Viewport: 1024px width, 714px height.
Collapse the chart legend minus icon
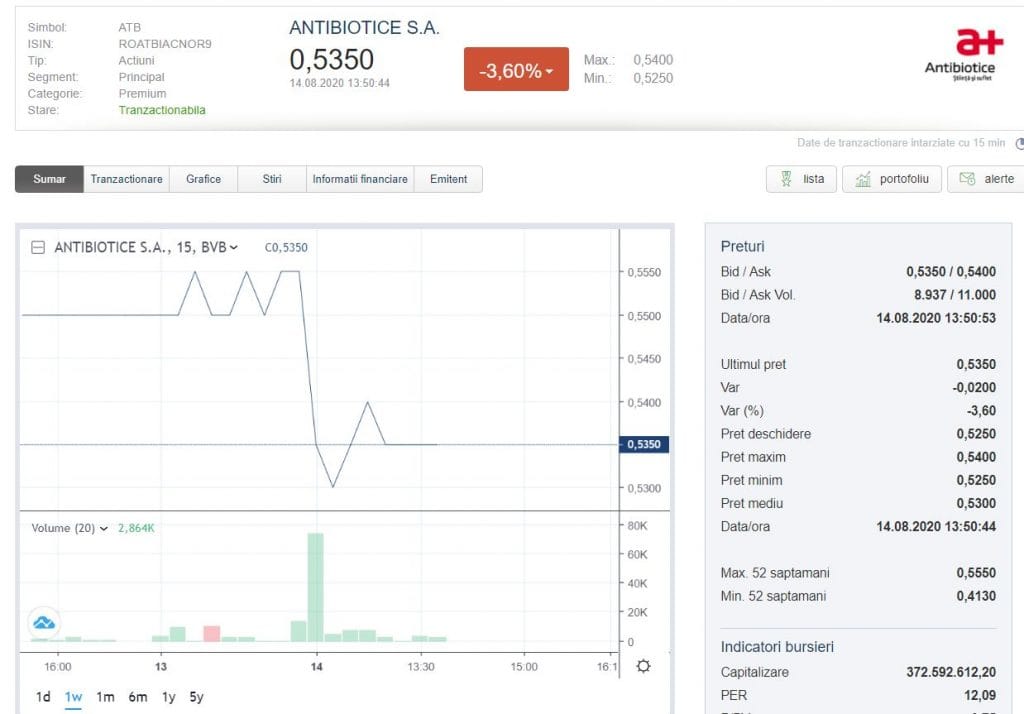tap(38, 248)
